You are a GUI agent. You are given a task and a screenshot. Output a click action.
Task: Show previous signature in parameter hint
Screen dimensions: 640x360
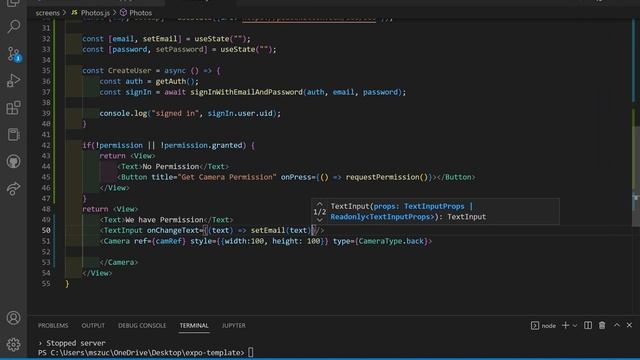click(320, 203)
